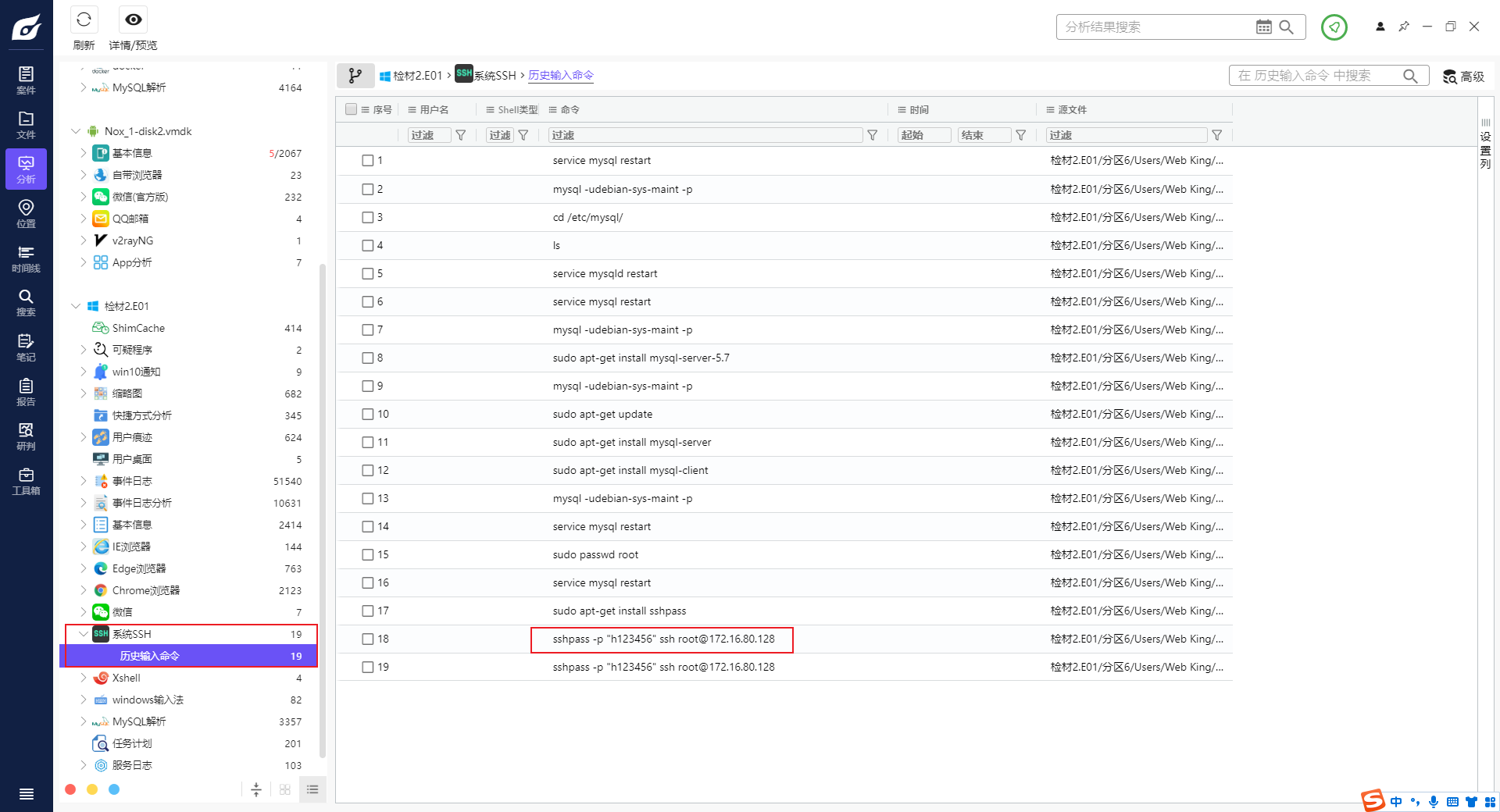Click the history input commands breadcrumb link

pyautogui.click(x=561, y=76)
